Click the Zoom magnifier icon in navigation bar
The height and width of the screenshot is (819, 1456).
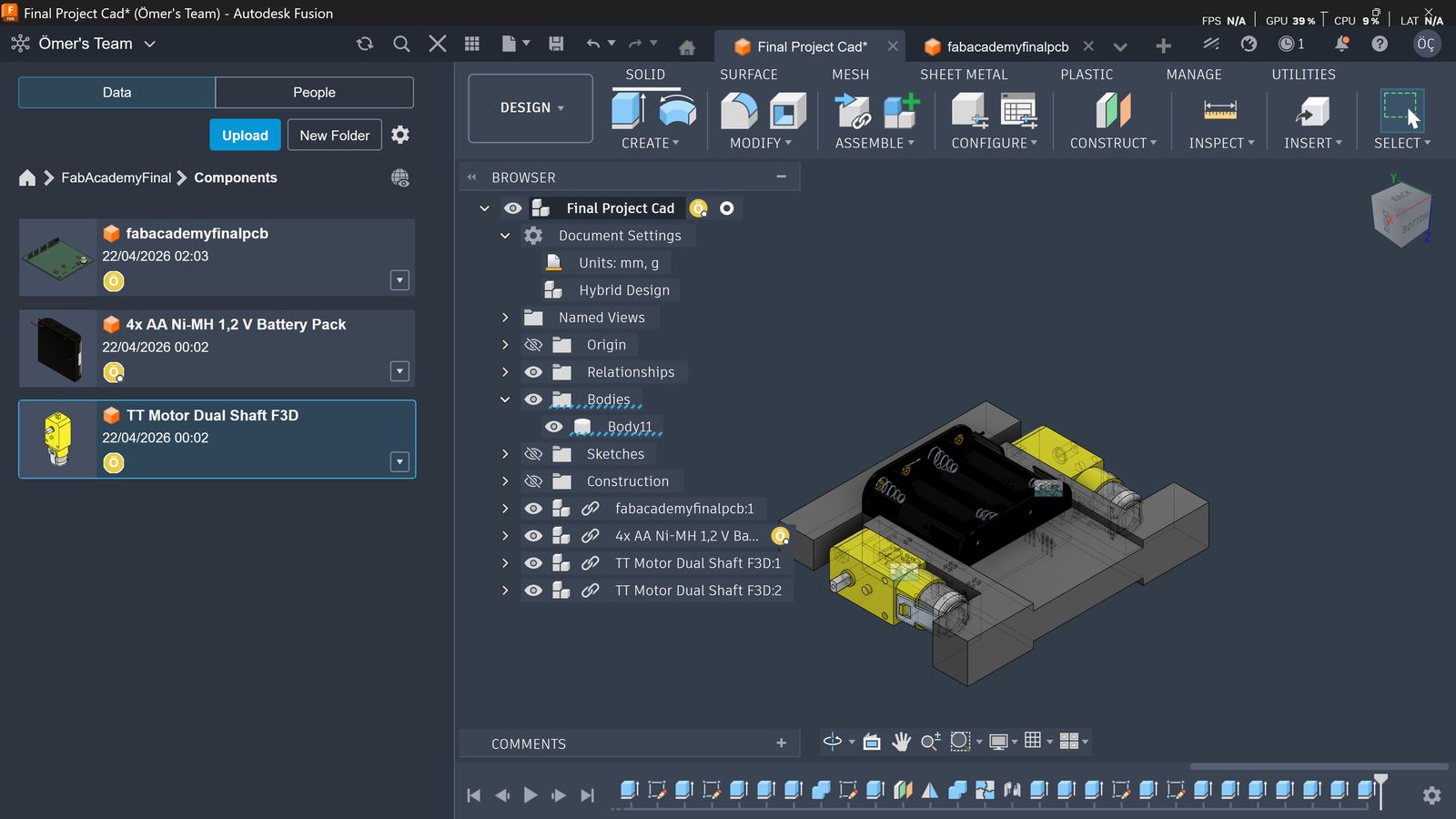click(x=930, y=742)
